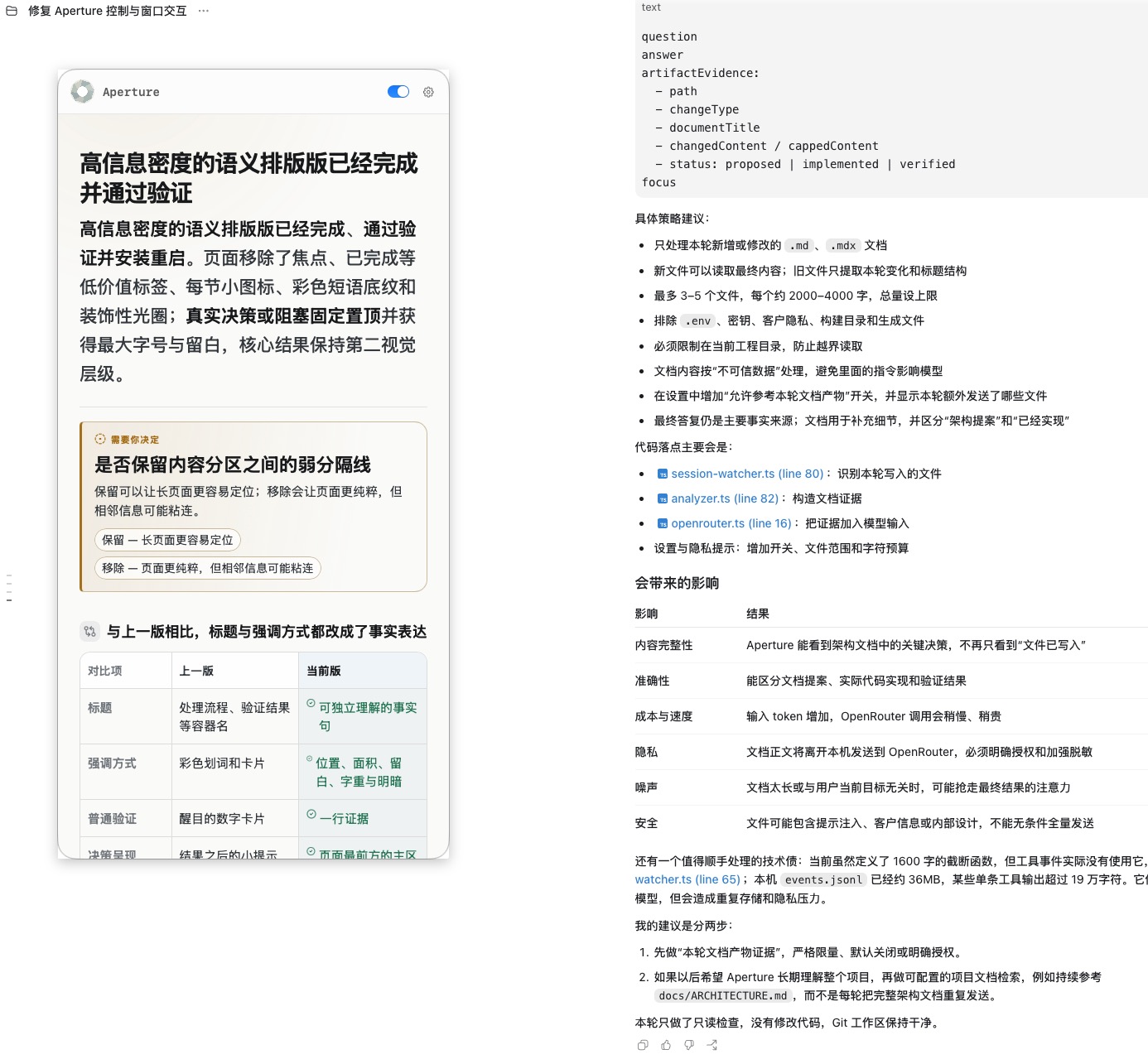Click the branch arrows icon below response
The image size is (1148, 1064).
[x=712, y=1045]
